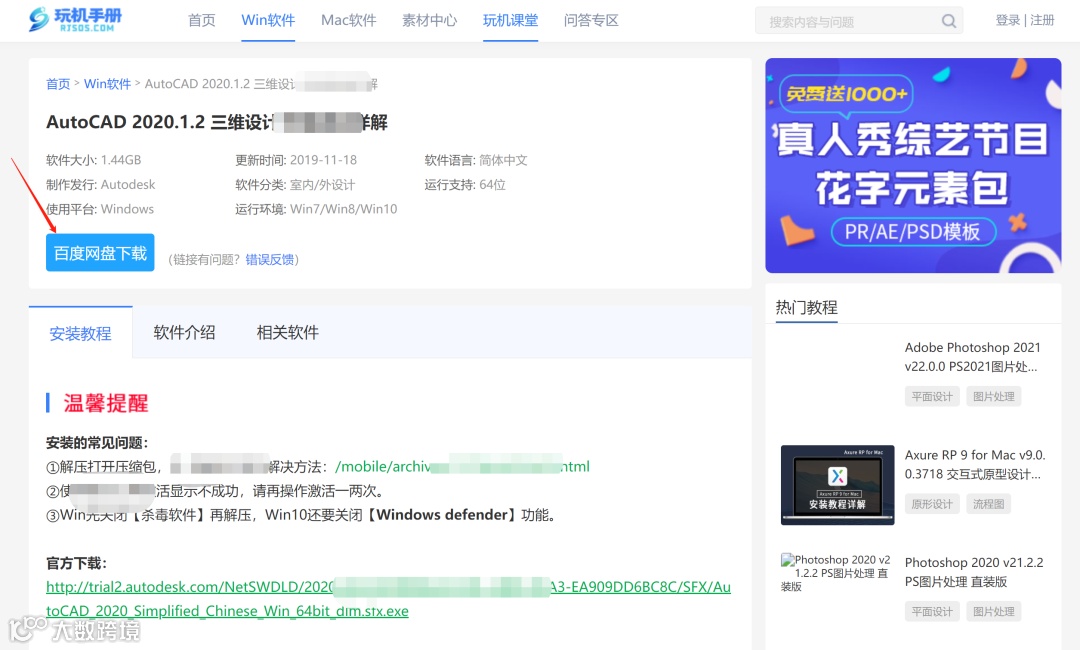Click the 运行环境: Win7/Win8/Win10 text

tap(316, 209)
